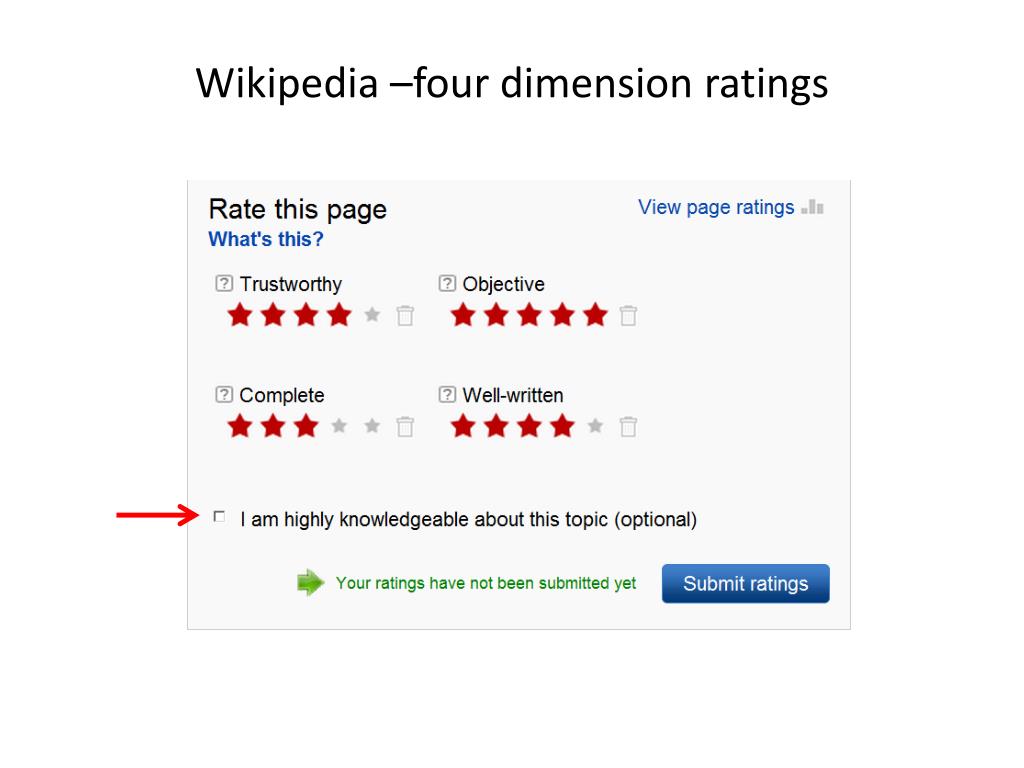The height and width of the screenshot is (768, 1024).
Task: Clear the Trustworthy rating with trash icon
Action: (405, 316)
